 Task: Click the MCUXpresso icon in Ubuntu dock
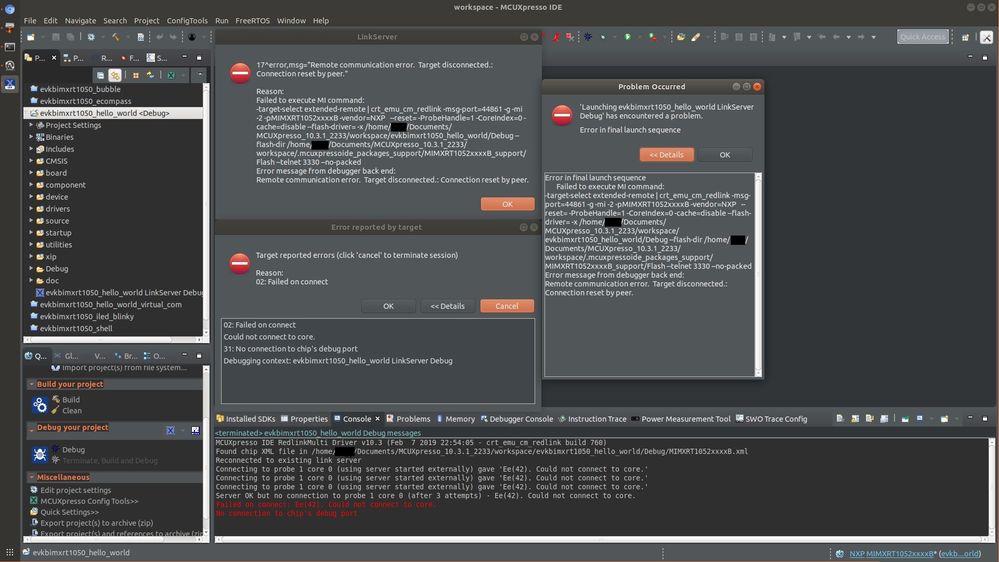tap(10, 83)
